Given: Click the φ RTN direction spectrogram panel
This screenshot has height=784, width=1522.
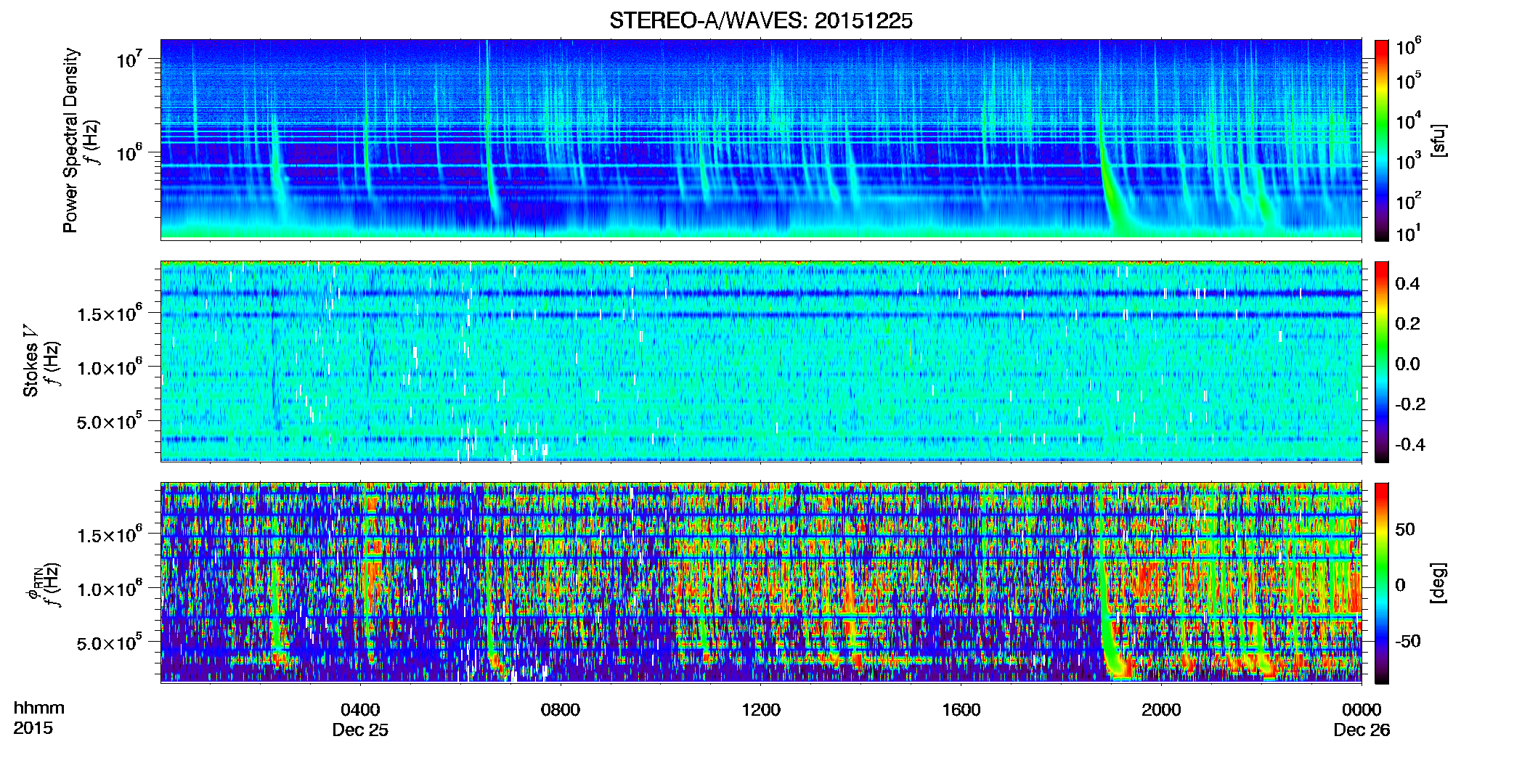Looking at the screenshot, I should [x=761, y=582].
